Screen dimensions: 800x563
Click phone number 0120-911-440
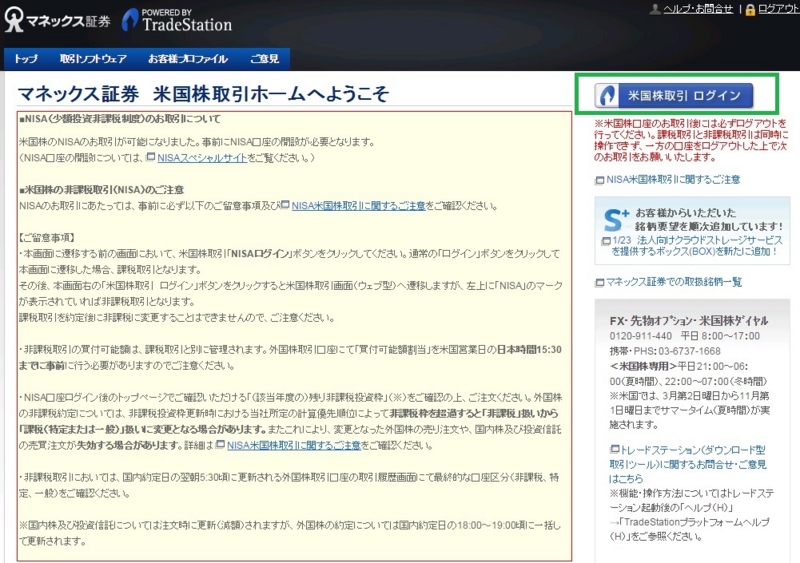click(641, 336)
